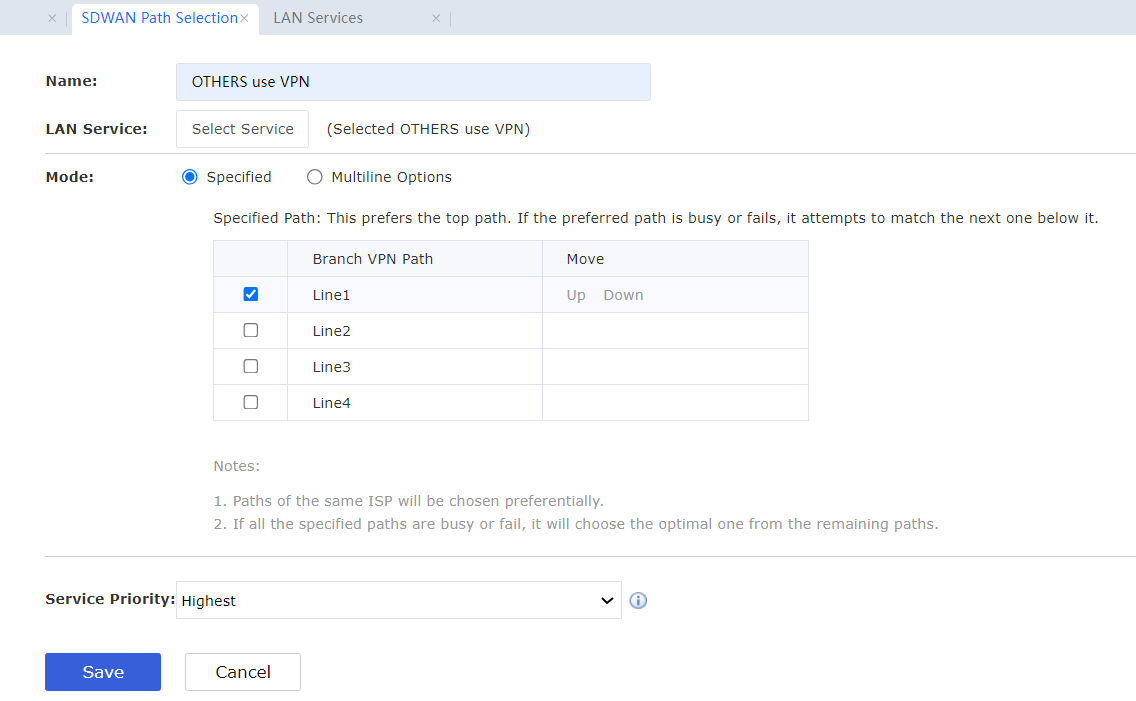Check the Line3 path checkbox
Image resolution: width=1136 pixels, height=701 pixels.
251,367
